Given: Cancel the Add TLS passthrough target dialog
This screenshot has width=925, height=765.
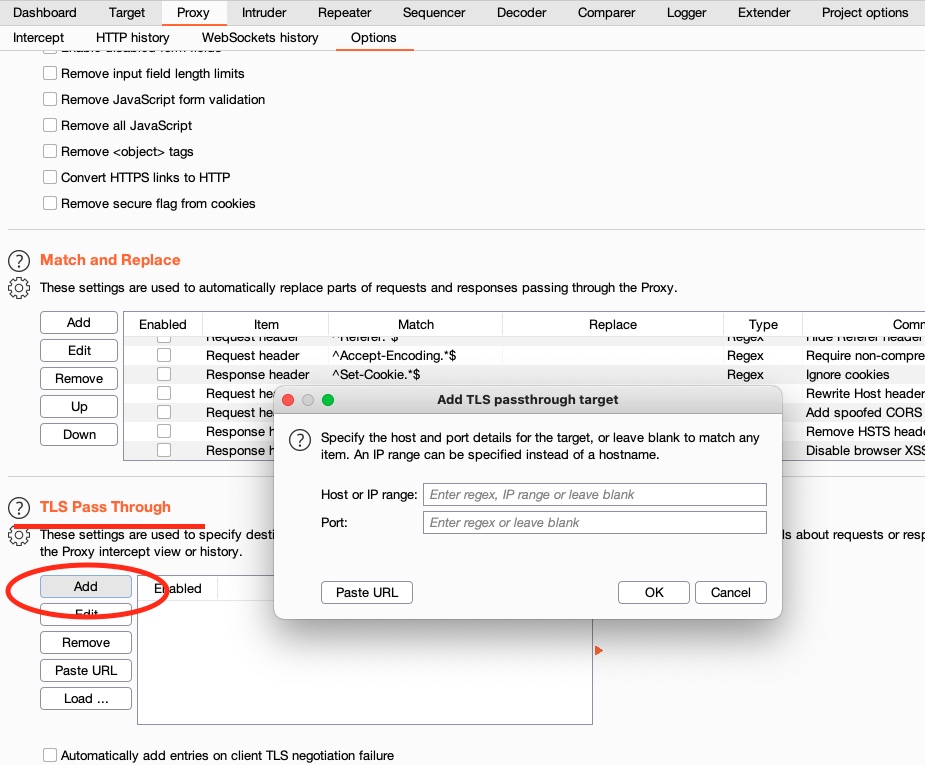Looking at the screenshot, I should [x=731, y=592].
